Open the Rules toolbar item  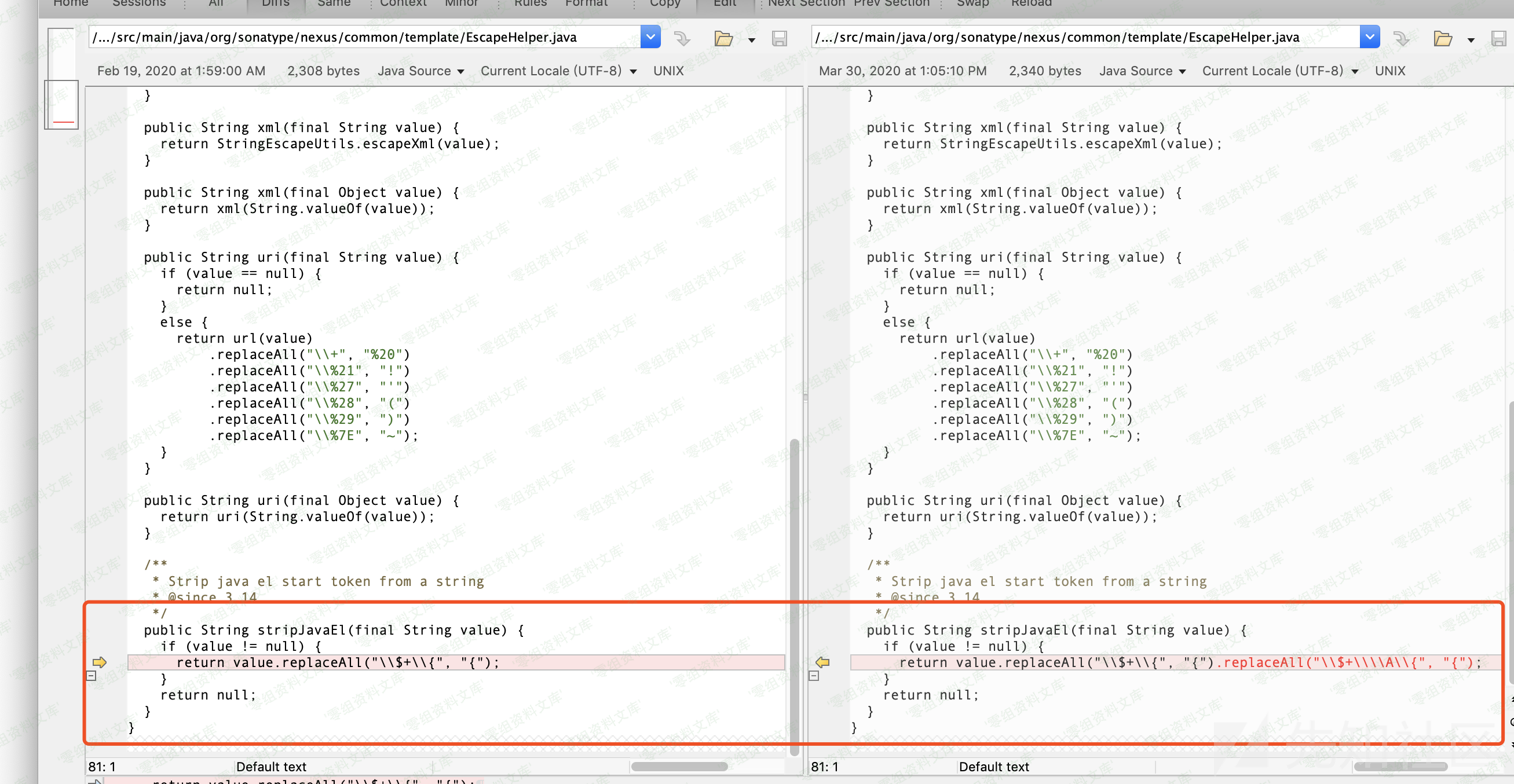click(530, 3)
